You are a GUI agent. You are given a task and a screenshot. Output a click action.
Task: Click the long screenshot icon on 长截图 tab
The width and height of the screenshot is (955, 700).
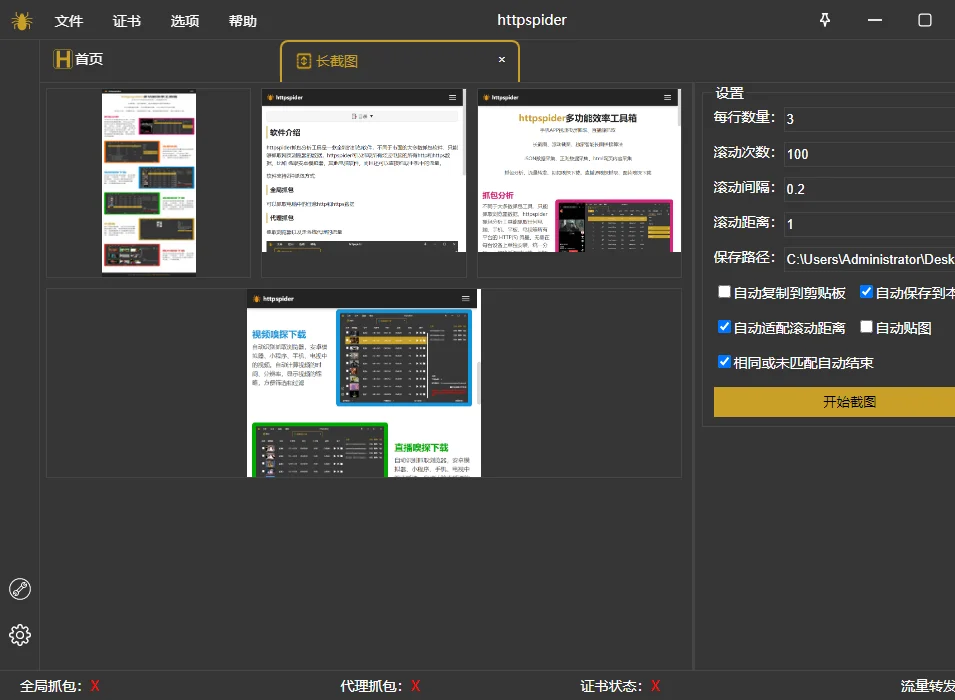pyautogui.click(x=303, y=61)
